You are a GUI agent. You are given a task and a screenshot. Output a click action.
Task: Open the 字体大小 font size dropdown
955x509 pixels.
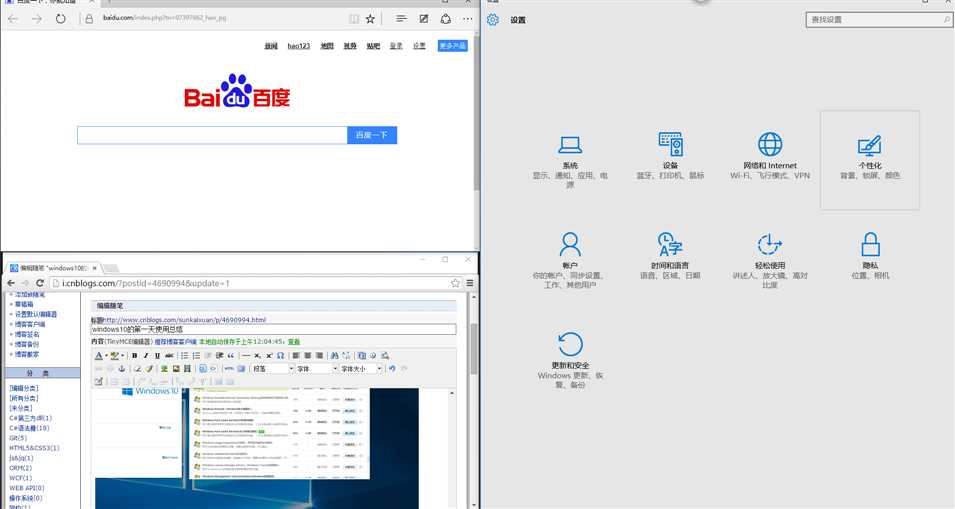tap(361, 368)
